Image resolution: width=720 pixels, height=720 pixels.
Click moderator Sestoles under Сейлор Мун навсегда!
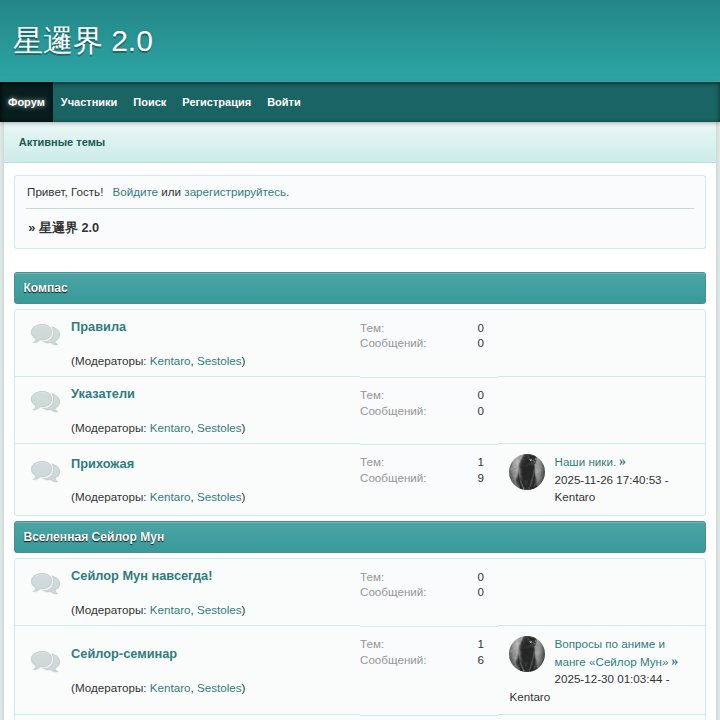219,610
